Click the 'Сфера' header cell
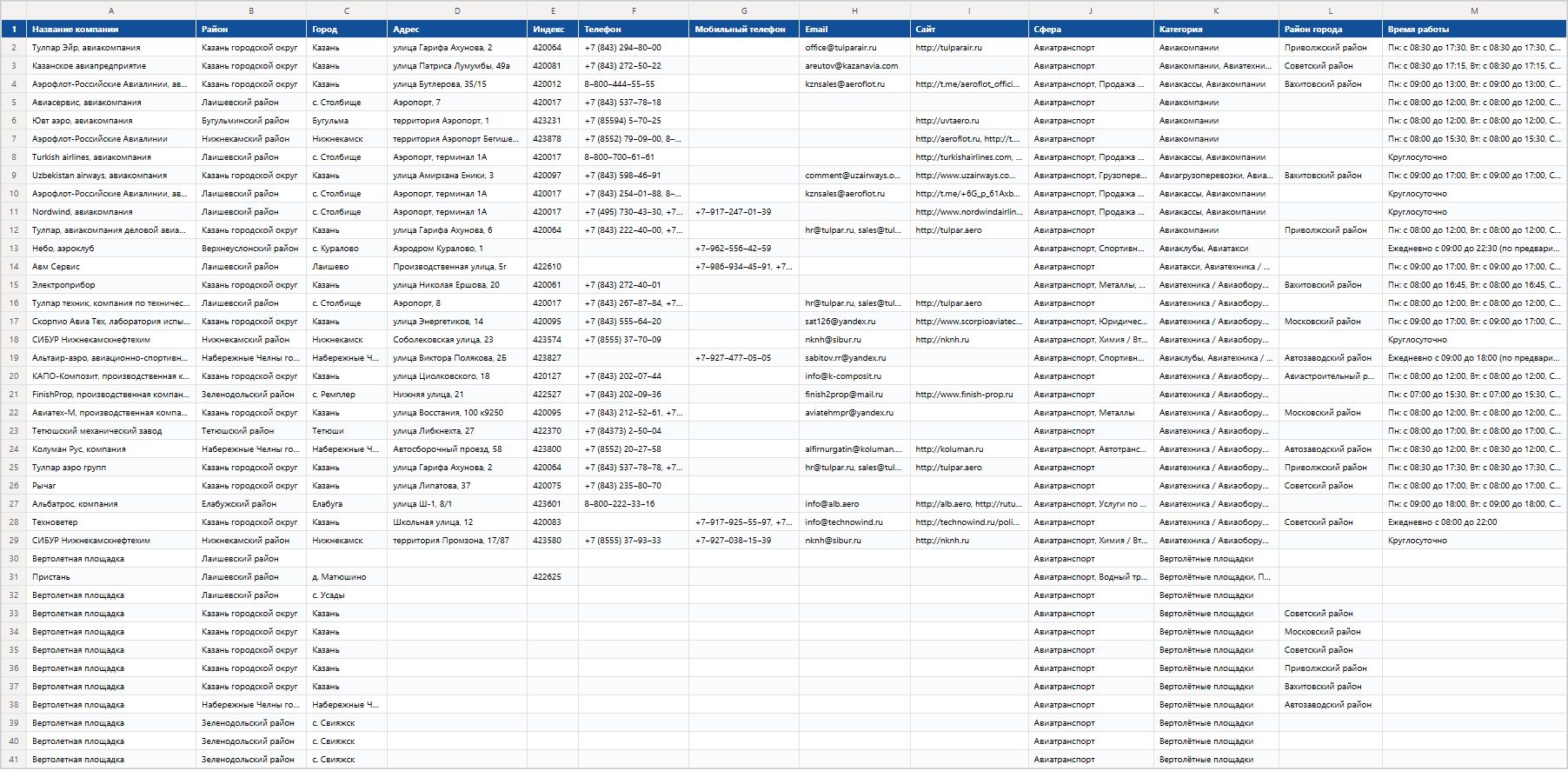 click(1091, 30)
